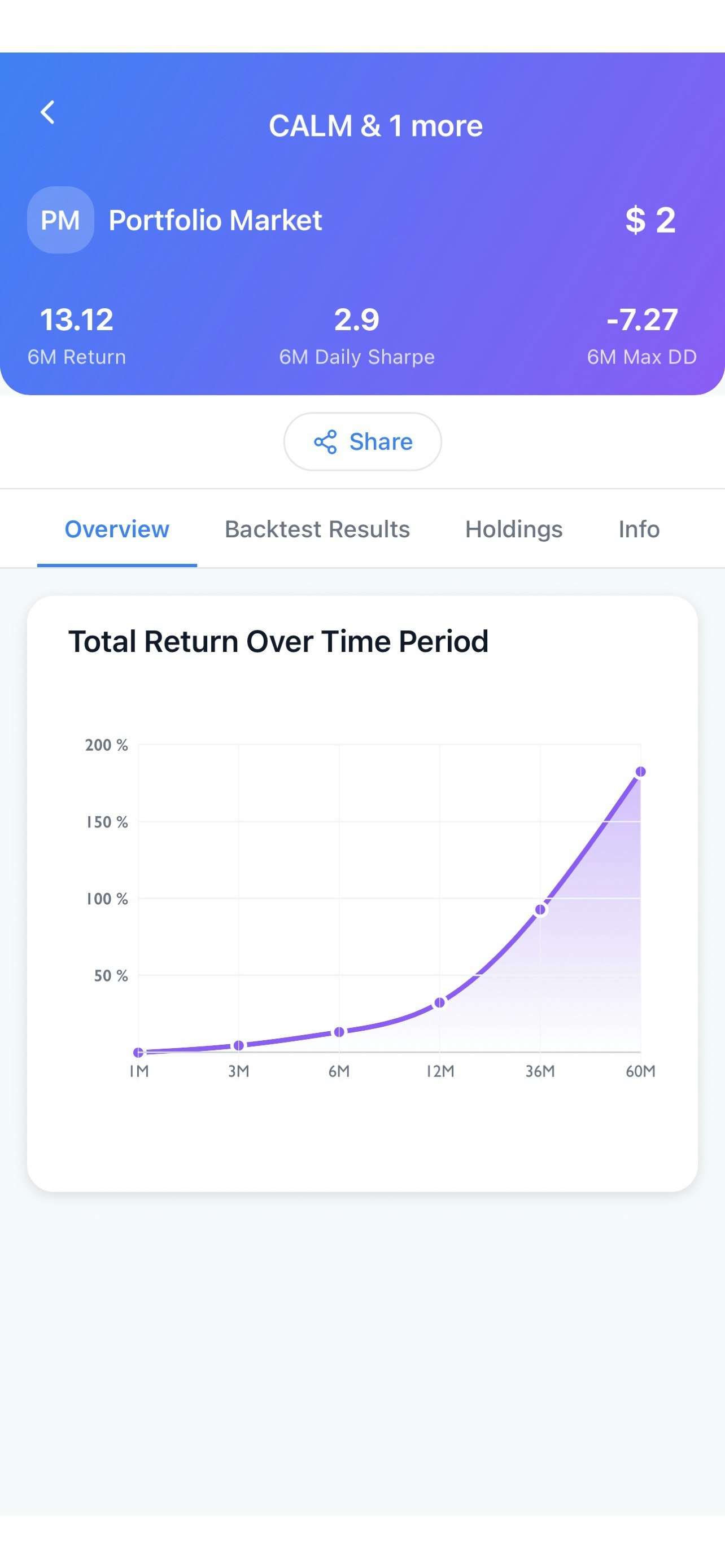Tap the Total Return Over Time Period heading
This screenshot has height=1568, width=725.
(x=279, y=640)
